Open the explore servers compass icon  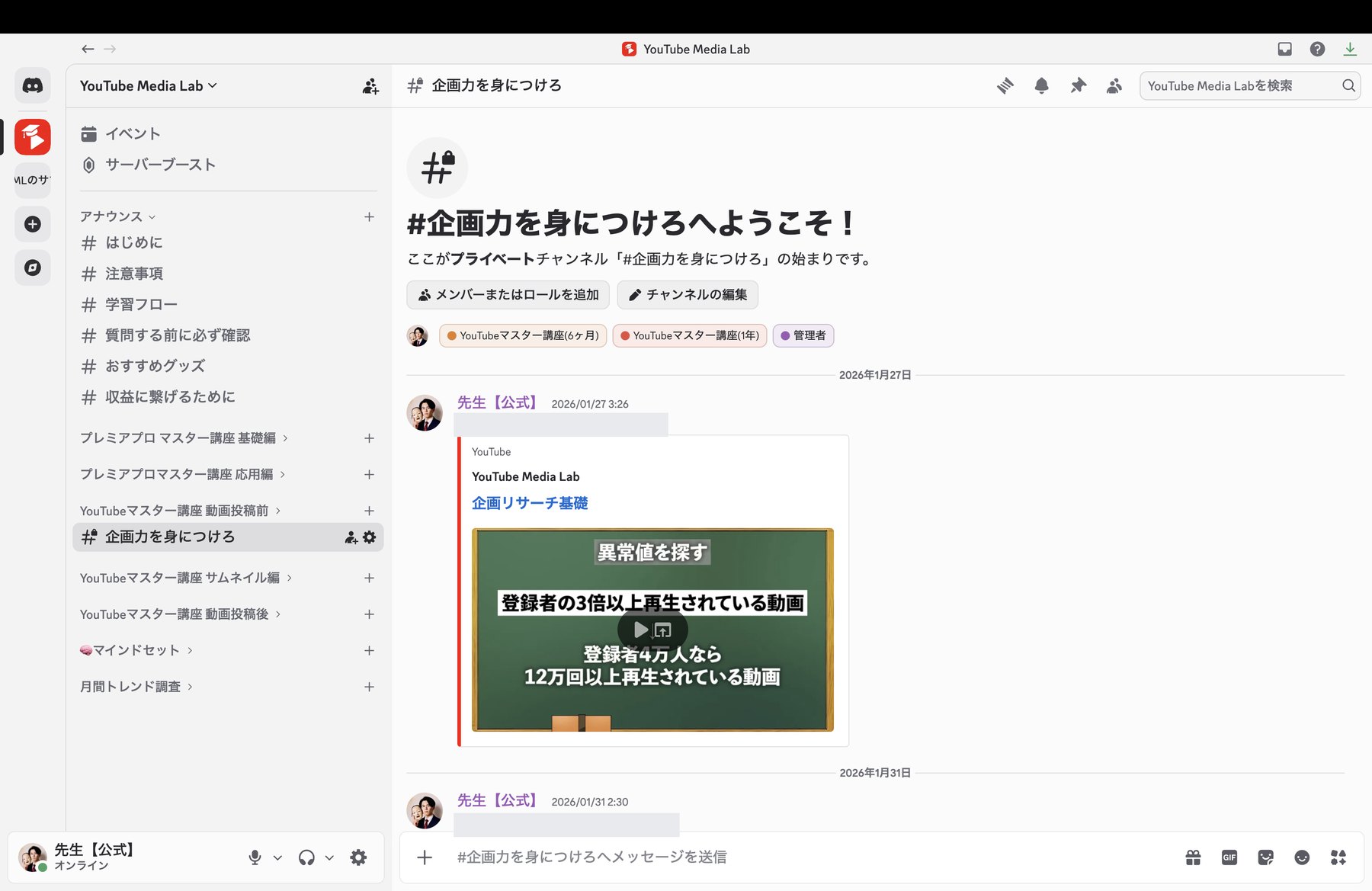coord(33,268)
